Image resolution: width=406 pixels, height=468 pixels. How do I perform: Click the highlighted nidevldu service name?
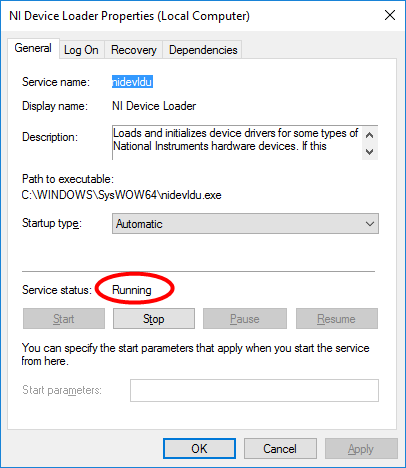[132, 82]
